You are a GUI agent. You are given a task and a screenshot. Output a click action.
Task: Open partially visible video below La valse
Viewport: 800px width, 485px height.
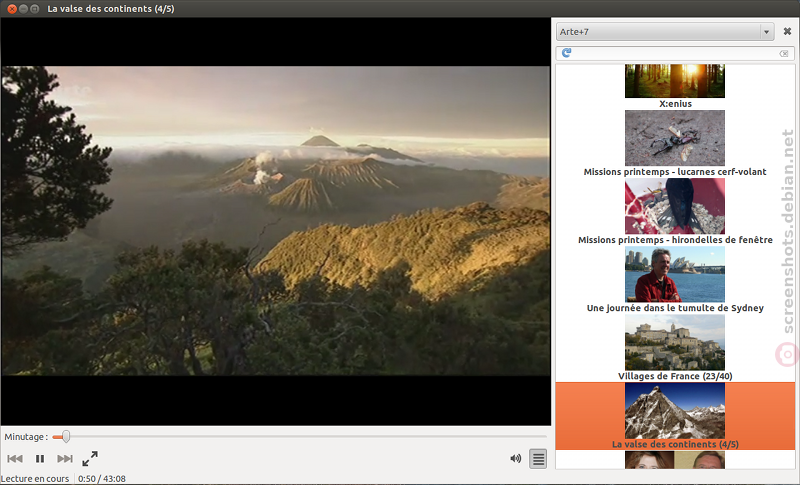pos(674,460)
